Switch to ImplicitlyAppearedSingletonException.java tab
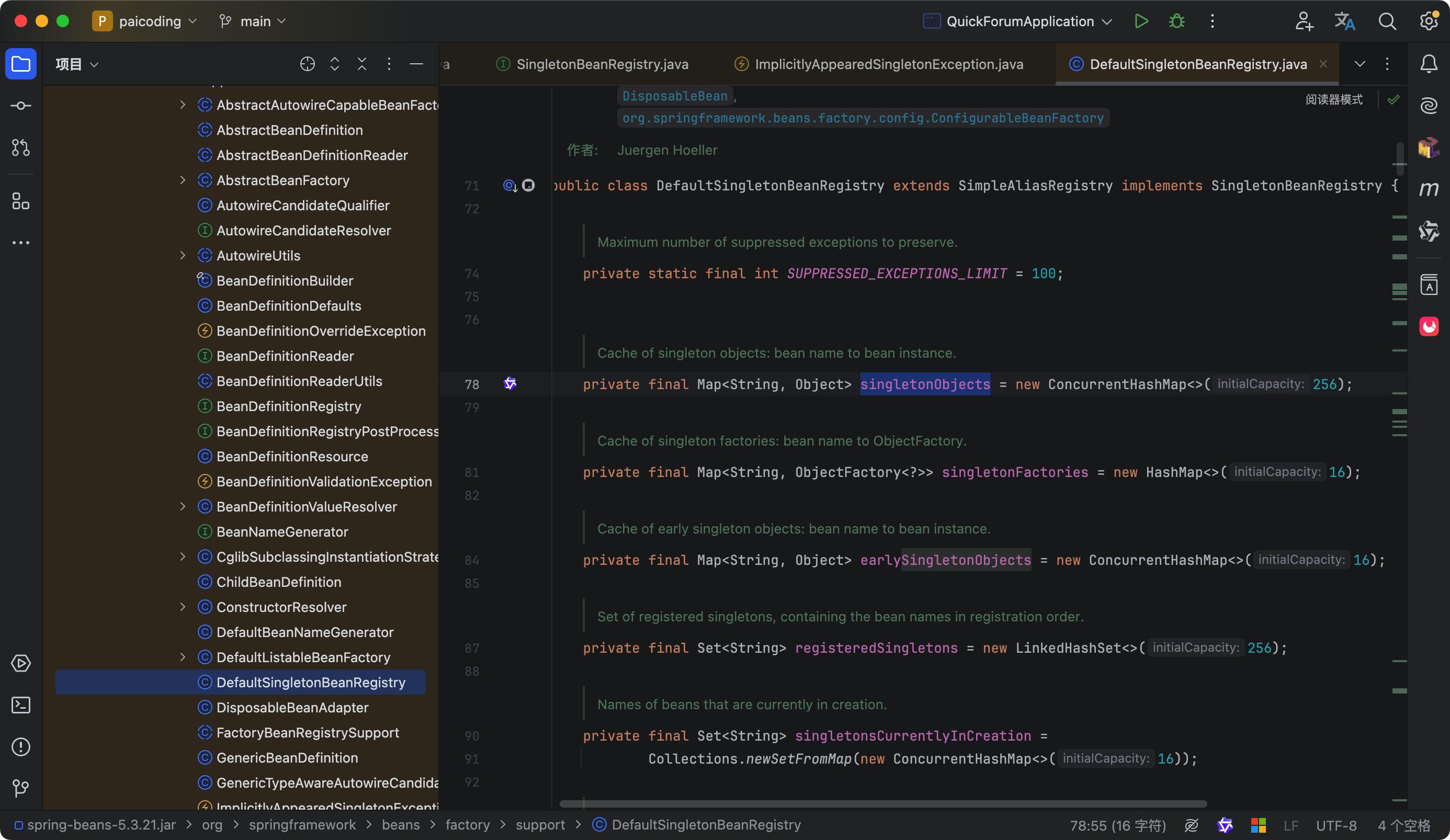Image resolution: width=1450 pixels, height=840 pixels. (x=888, y=64)
